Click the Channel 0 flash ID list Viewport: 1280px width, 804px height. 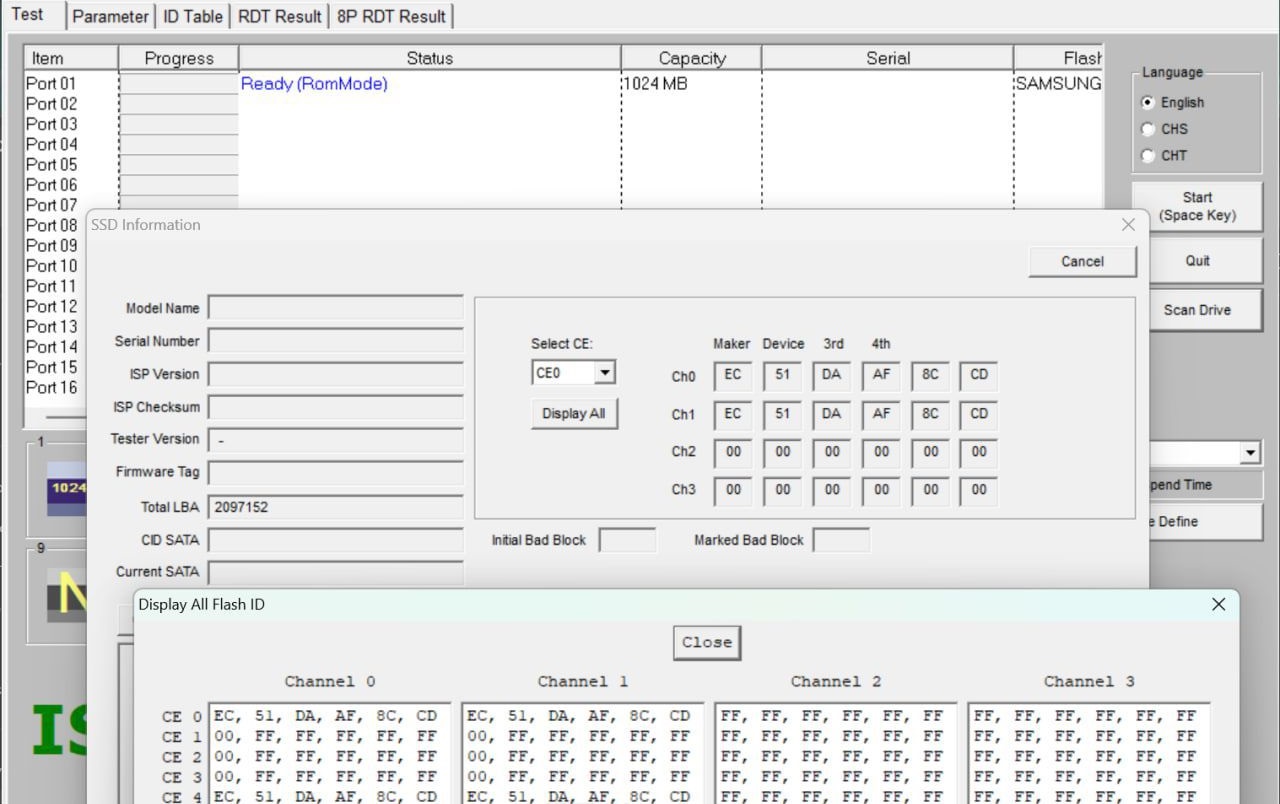click(329, 753)
